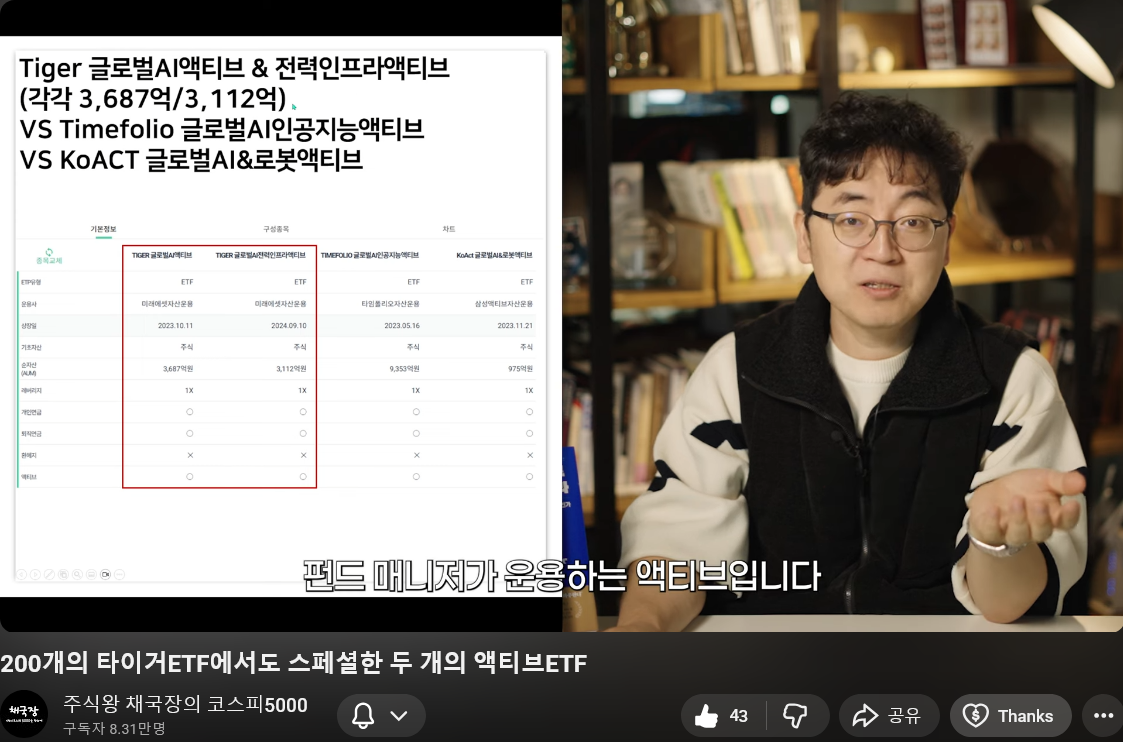Image resolution: width=1123 pixels, height=742 pixels.
Task: Switch to the 차트 tab
Action: pyautogui.click(x=449, y=229)
